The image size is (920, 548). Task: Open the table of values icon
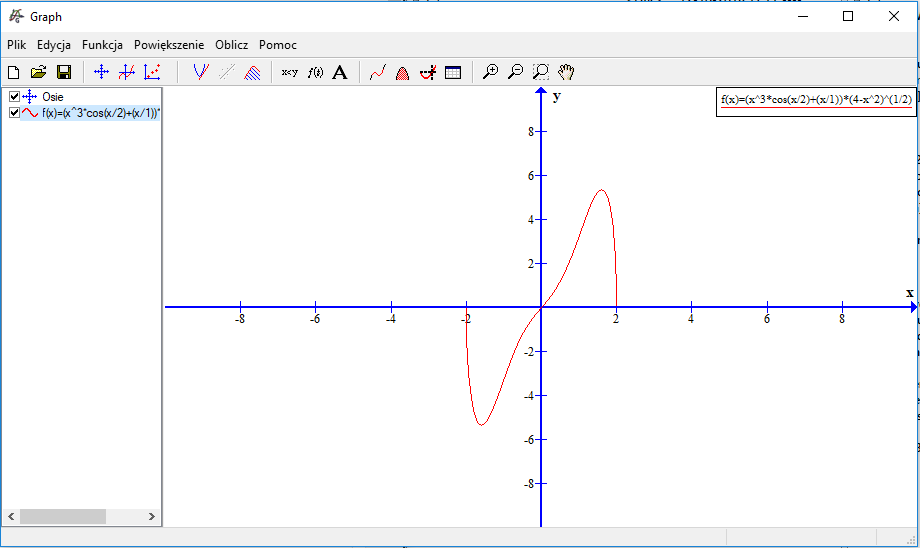[x=453, y=72]
